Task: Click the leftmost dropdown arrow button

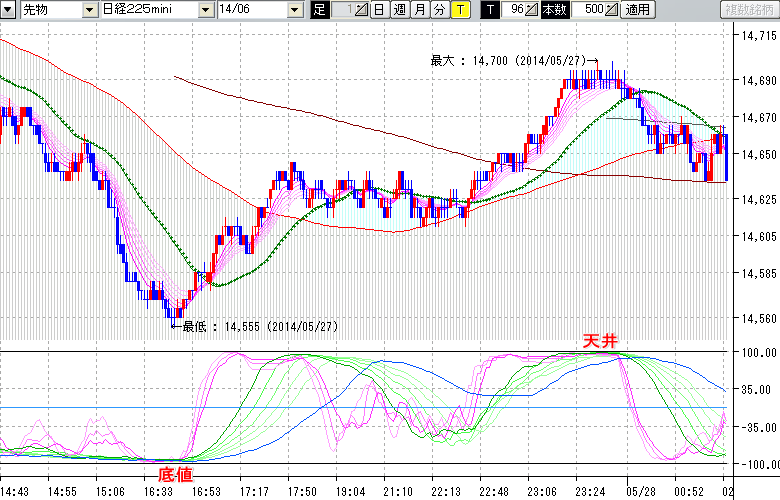Action: coord(9,10)
